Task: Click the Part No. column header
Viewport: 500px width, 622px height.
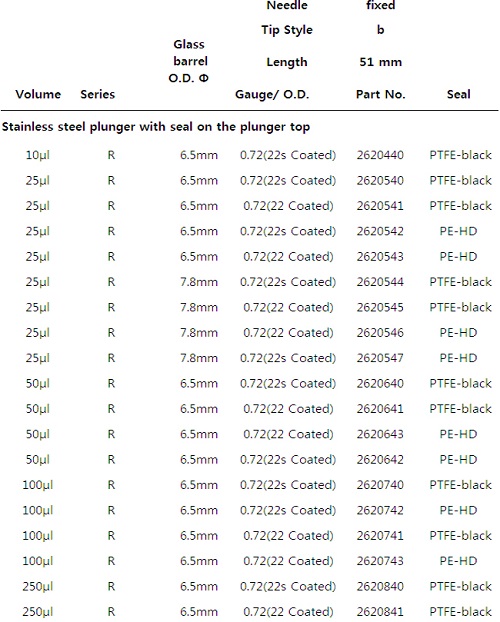Action: coord(381,94)
